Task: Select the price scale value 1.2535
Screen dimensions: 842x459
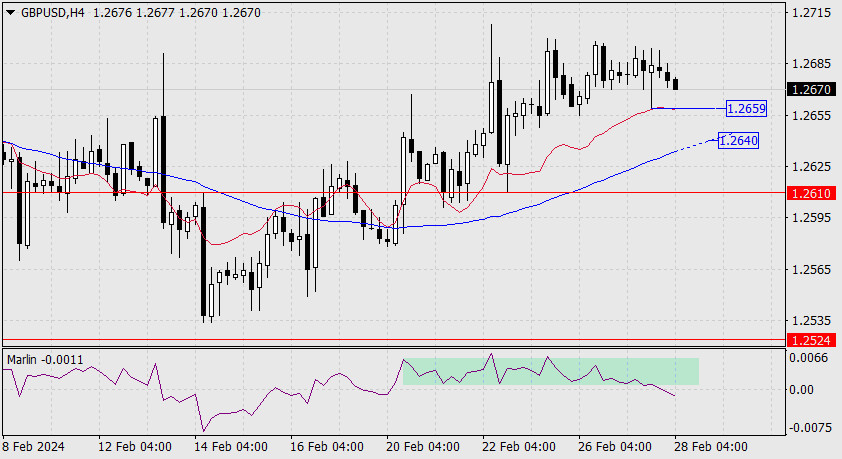Action: (x=811, y=320)
